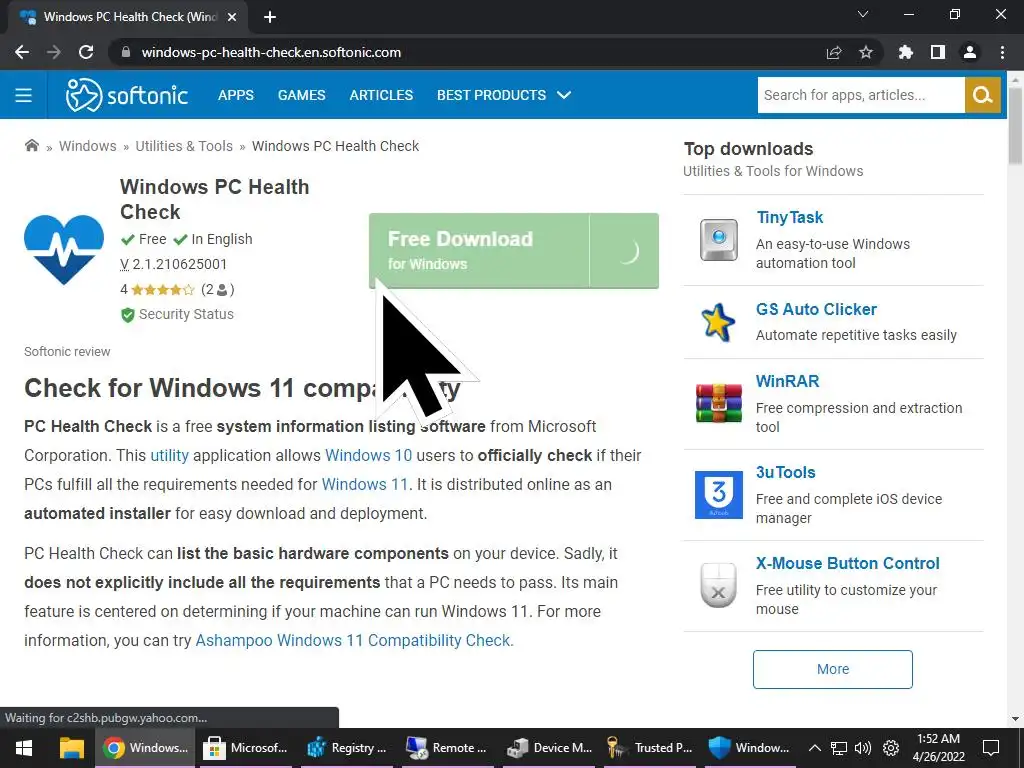
Task: Reload the page with the refresh icon
Action: coord(86,52)
